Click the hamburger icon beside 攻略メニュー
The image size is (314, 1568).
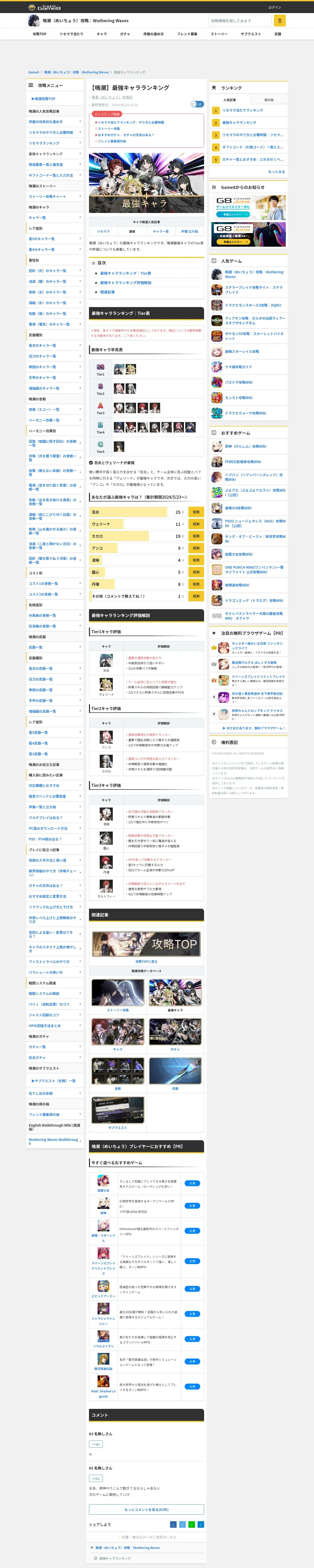click(31, 85)
